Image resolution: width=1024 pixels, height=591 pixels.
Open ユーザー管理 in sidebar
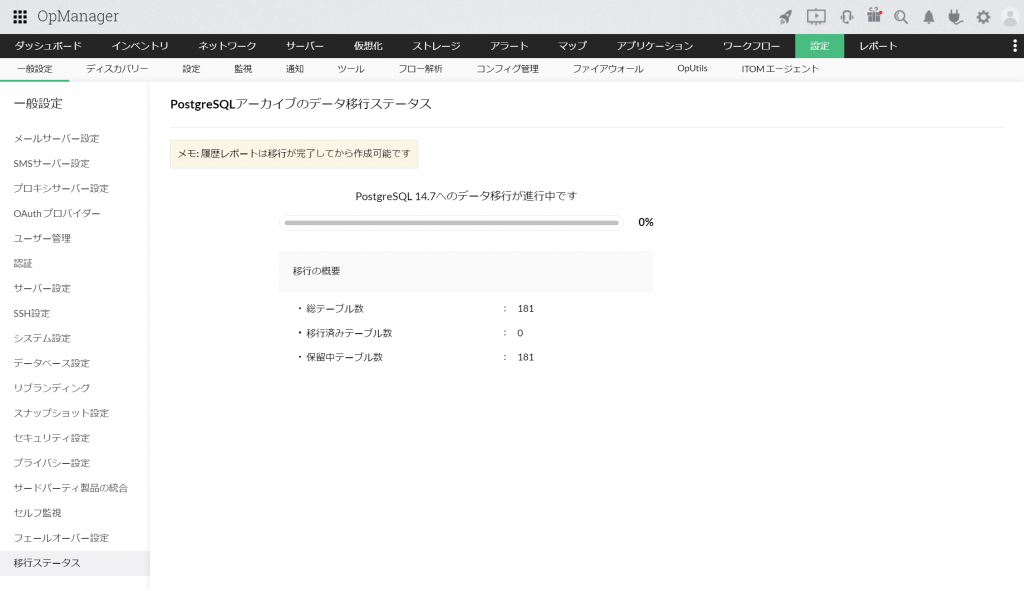[x=42, y=238]
